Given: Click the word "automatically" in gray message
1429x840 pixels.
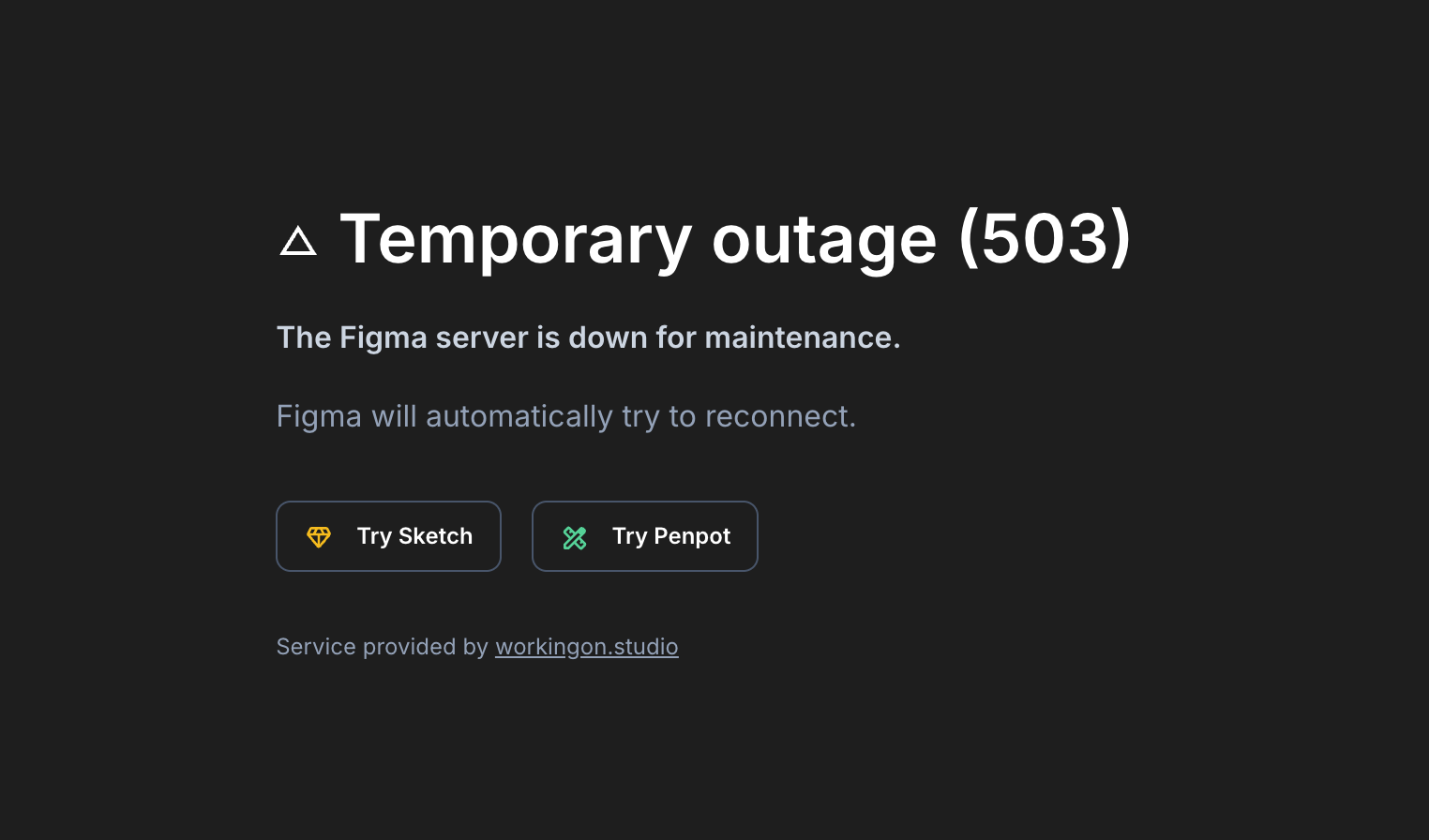Looking at the screenshot, I should tap(519, 416).
